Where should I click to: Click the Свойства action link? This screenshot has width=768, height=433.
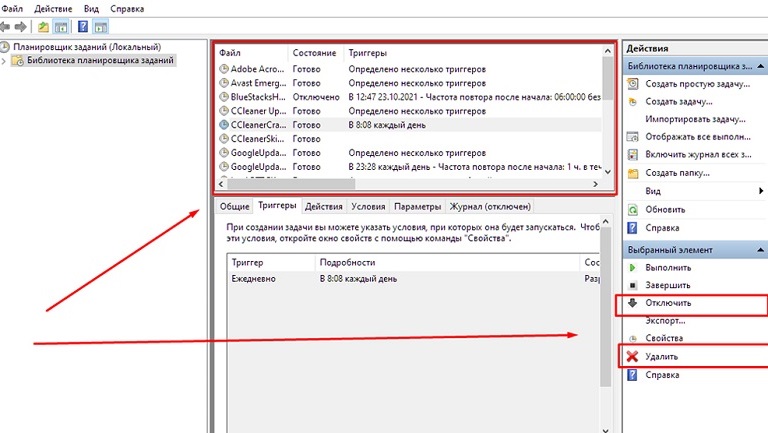pos(665,338)
